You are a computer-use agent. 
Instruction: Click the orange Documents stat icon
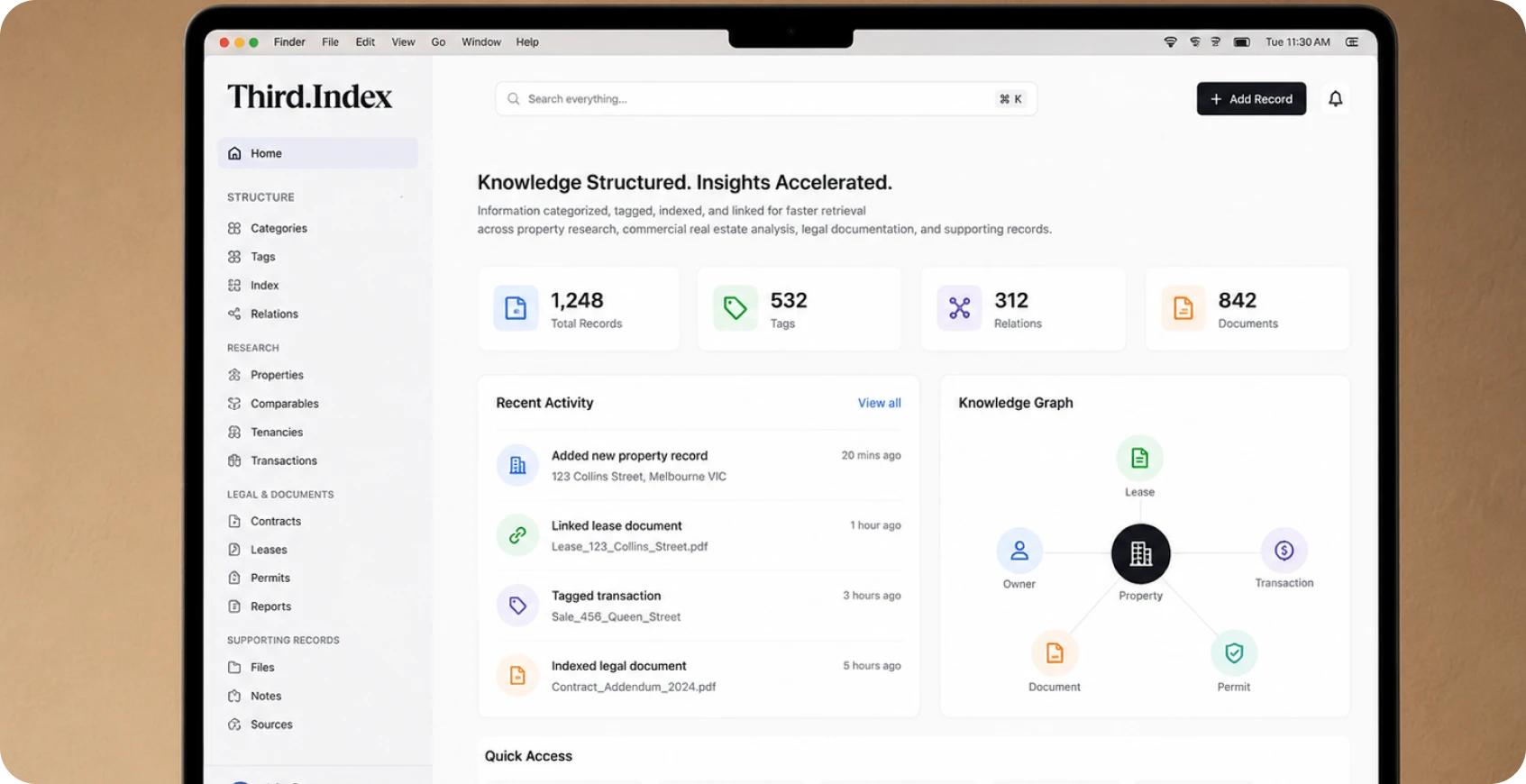point(1183,308)
